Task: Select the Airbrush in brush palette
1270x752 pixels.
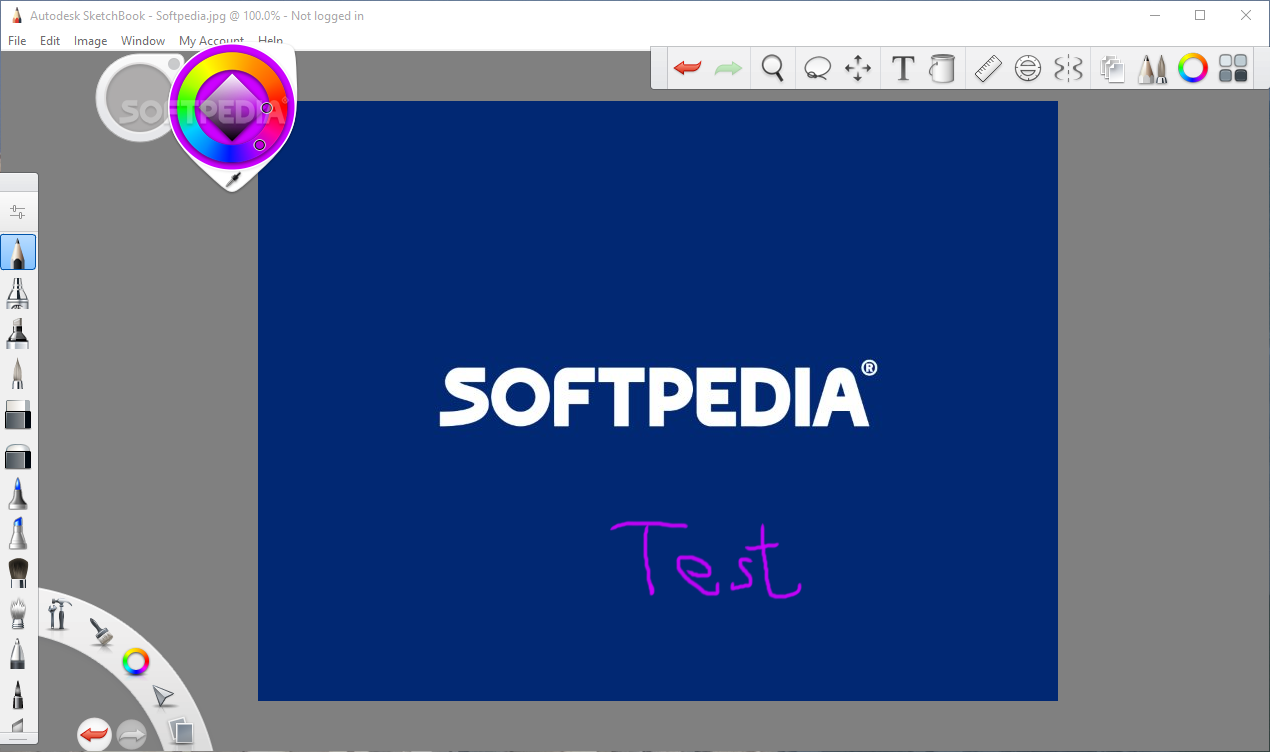Action: point(18,293)
